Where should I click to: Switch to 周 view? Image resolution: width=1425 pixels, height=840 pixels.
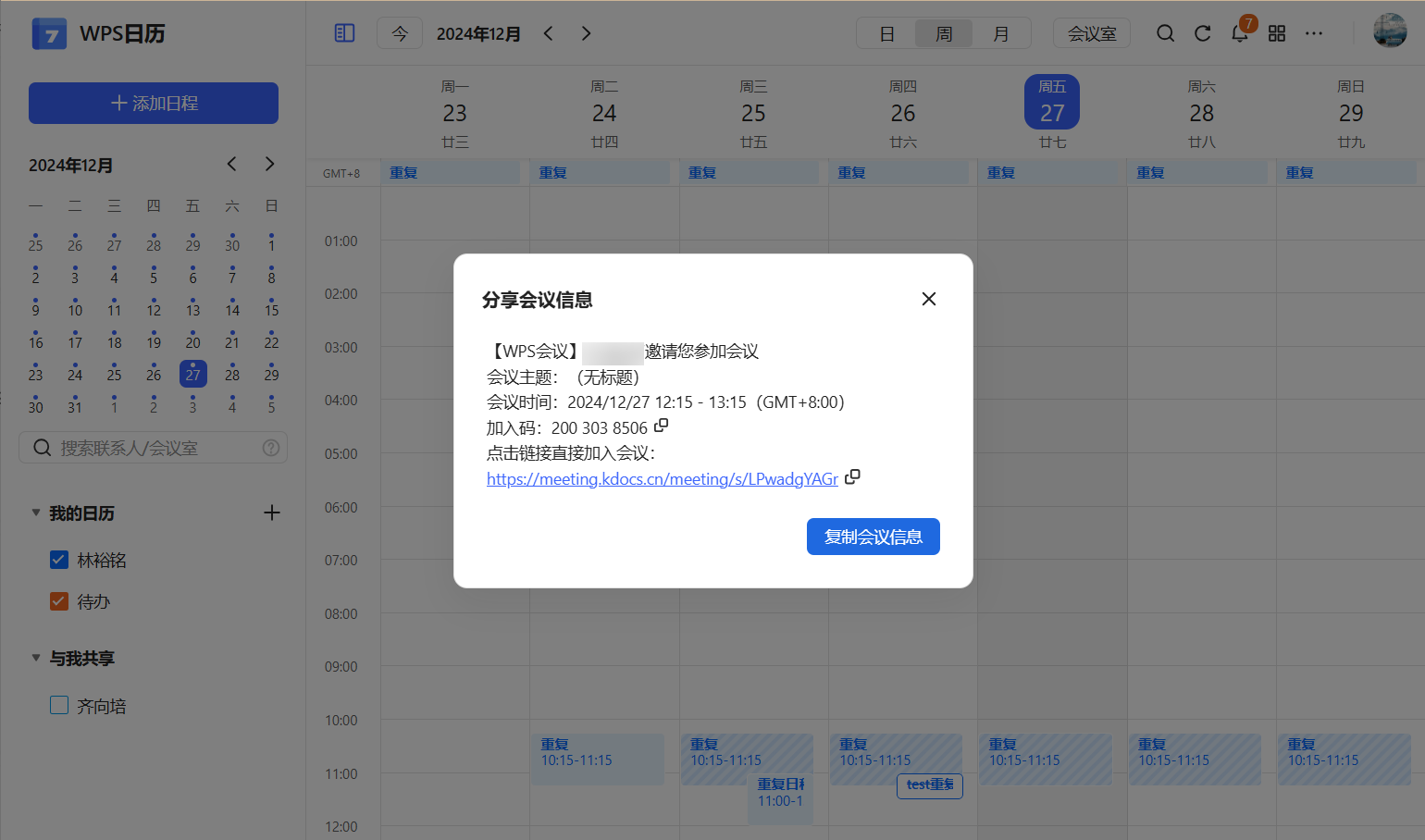(x=944, y=33)
